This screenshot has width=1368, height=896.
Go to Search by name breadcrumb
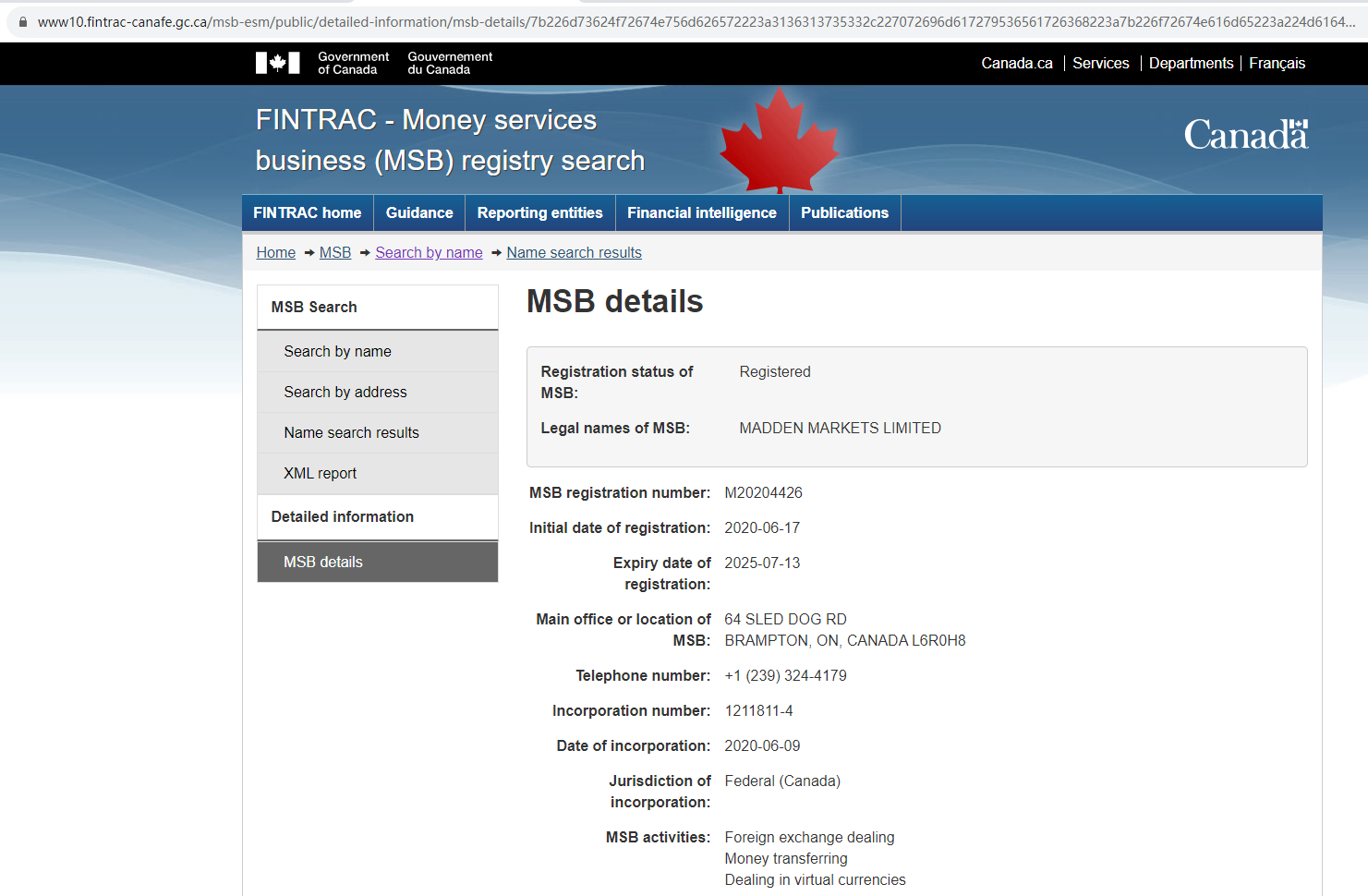point(429,252)
